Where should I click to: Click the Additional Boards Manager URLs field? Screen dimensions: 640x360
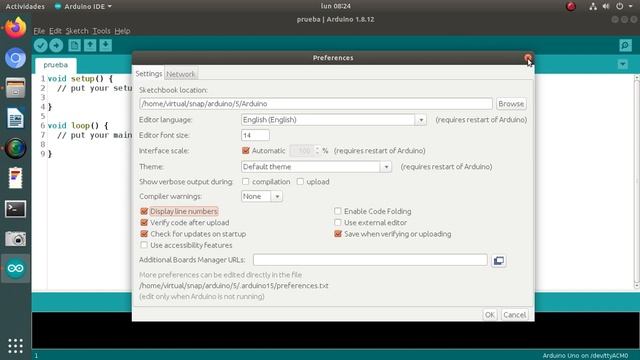click(370, 260)
